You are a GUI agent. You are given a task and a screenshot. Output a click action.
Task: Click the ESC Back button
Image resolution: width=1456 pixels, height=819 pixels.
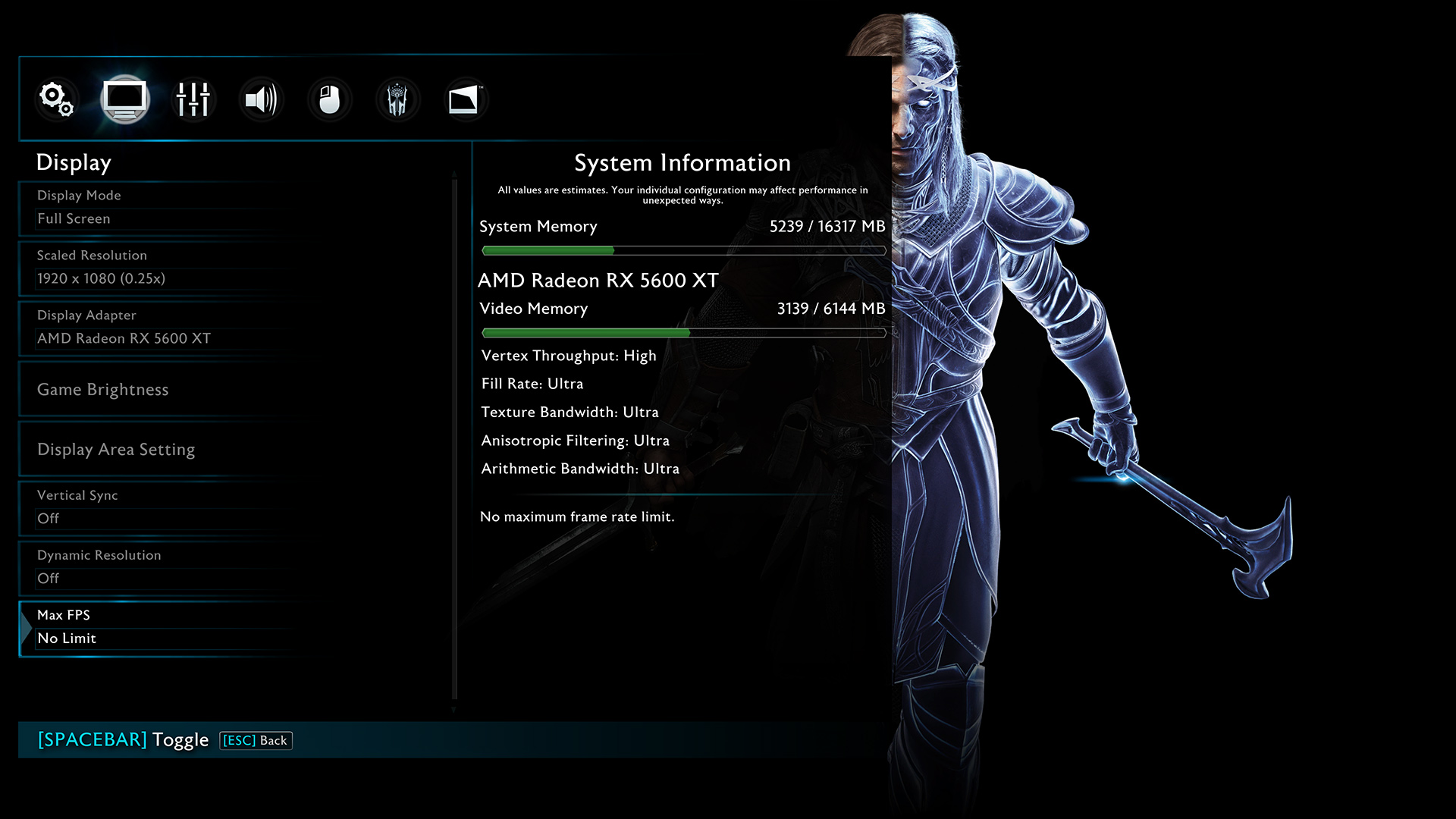click(x=256, y=740)
